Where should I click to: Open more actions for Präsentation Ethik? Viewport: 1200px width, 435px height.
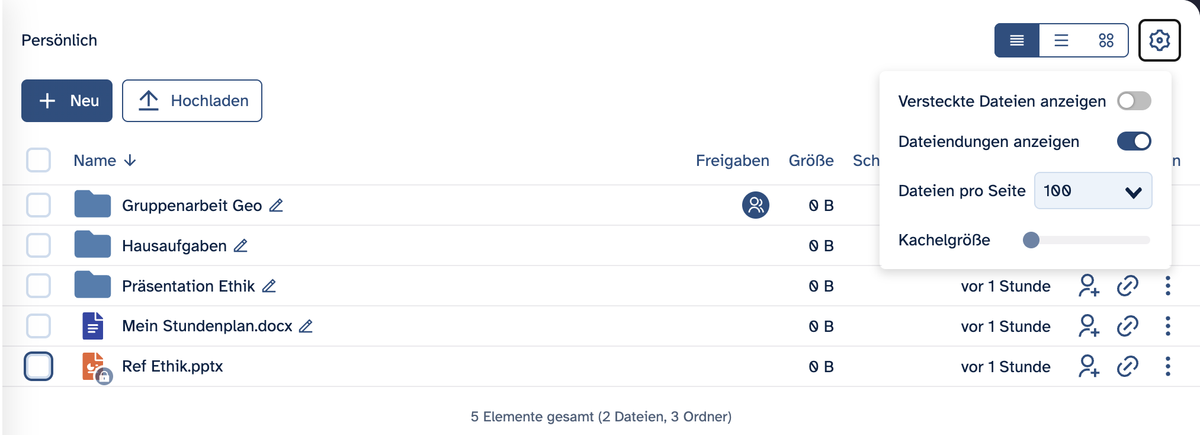[x=1167, y=286]
